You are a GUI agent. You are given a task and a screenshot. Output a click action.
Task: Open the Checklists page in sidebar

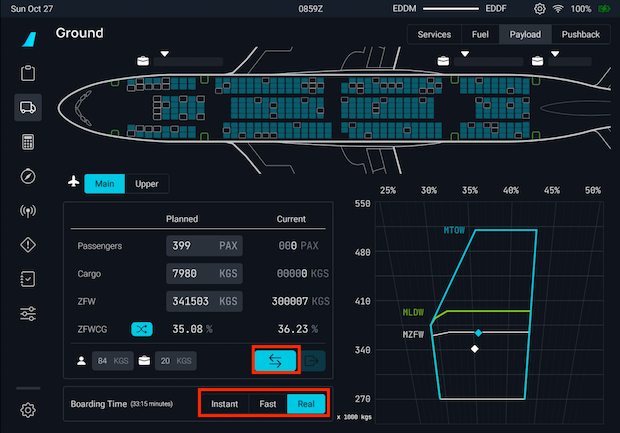tap(28, 279)
